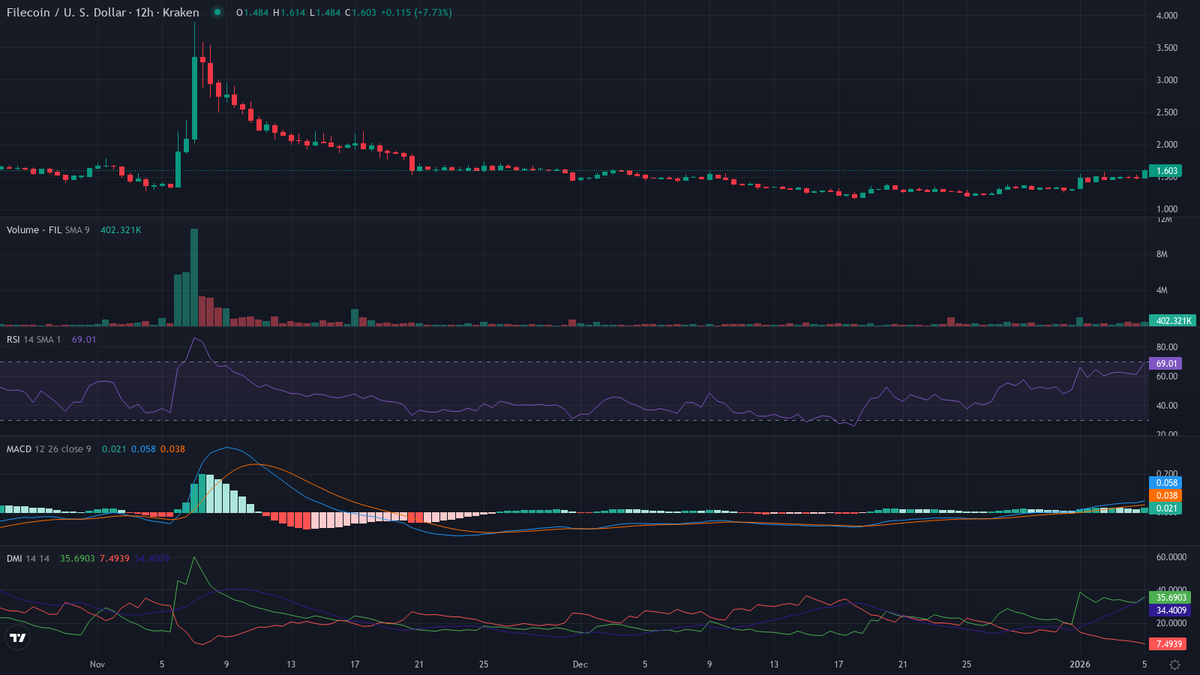Click the 8M volume scale label
The width and height of the screenshot is (1200, 675).
pyautogui.click(x=1162, y=255)
